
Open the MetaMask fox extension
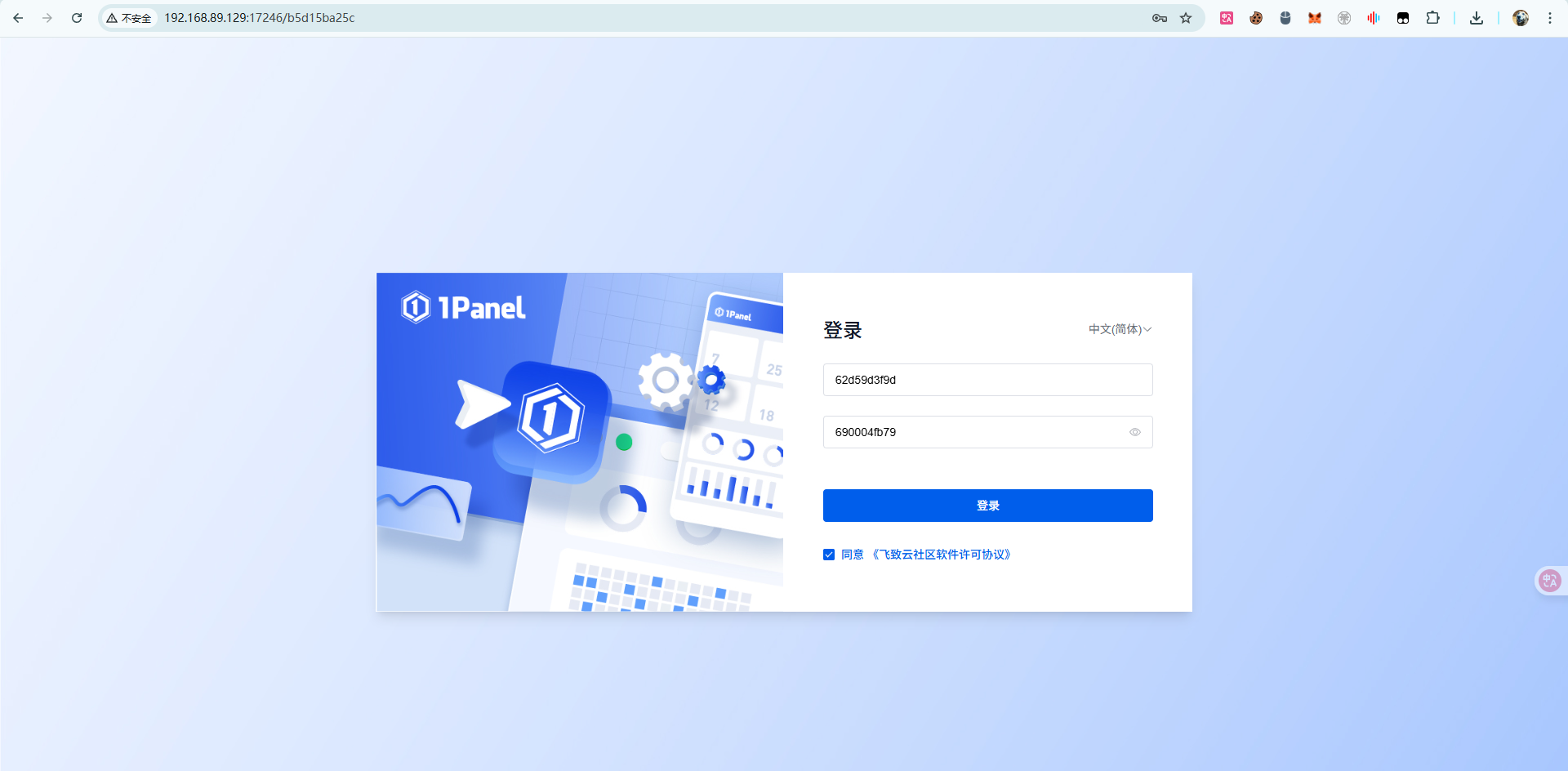[1315, 18]
